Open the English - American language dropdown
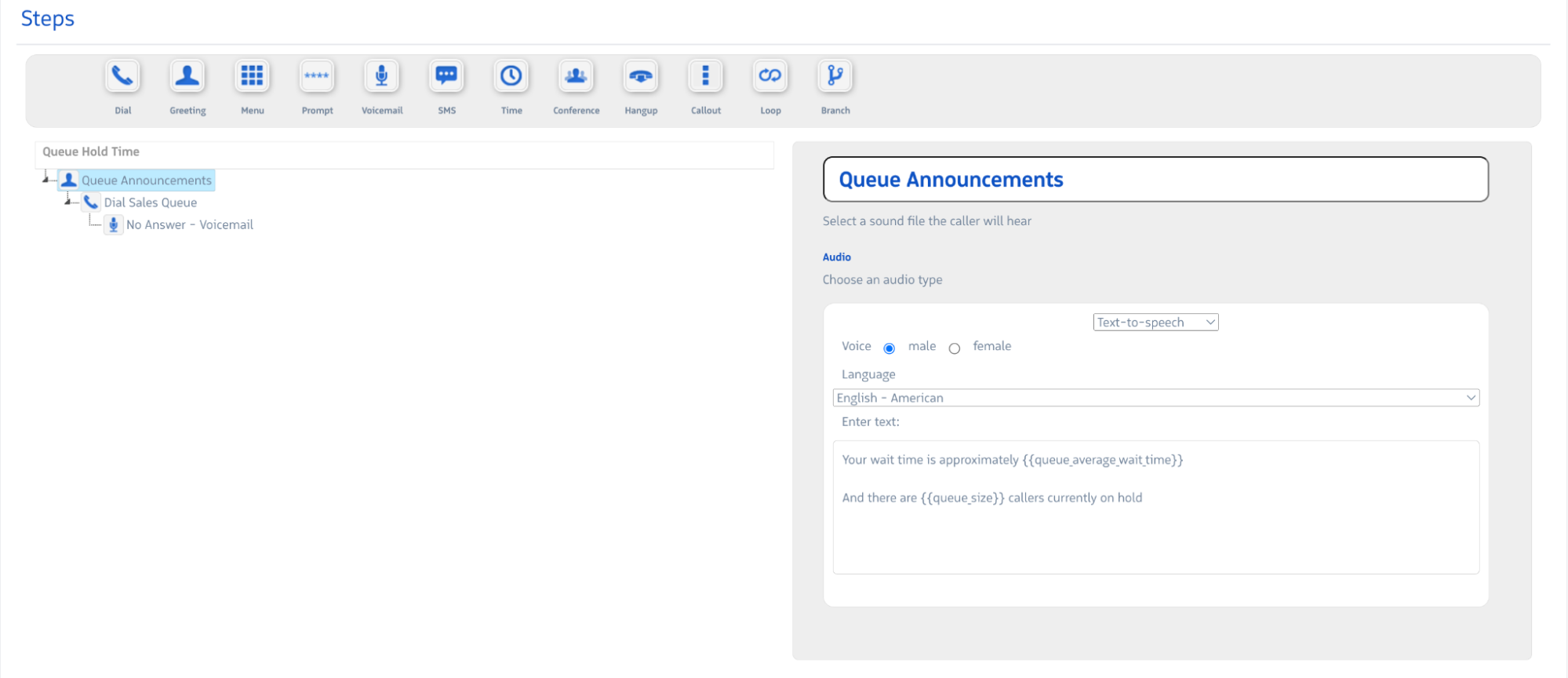This screenshot has width=1568, height=678. [1155, 398]
